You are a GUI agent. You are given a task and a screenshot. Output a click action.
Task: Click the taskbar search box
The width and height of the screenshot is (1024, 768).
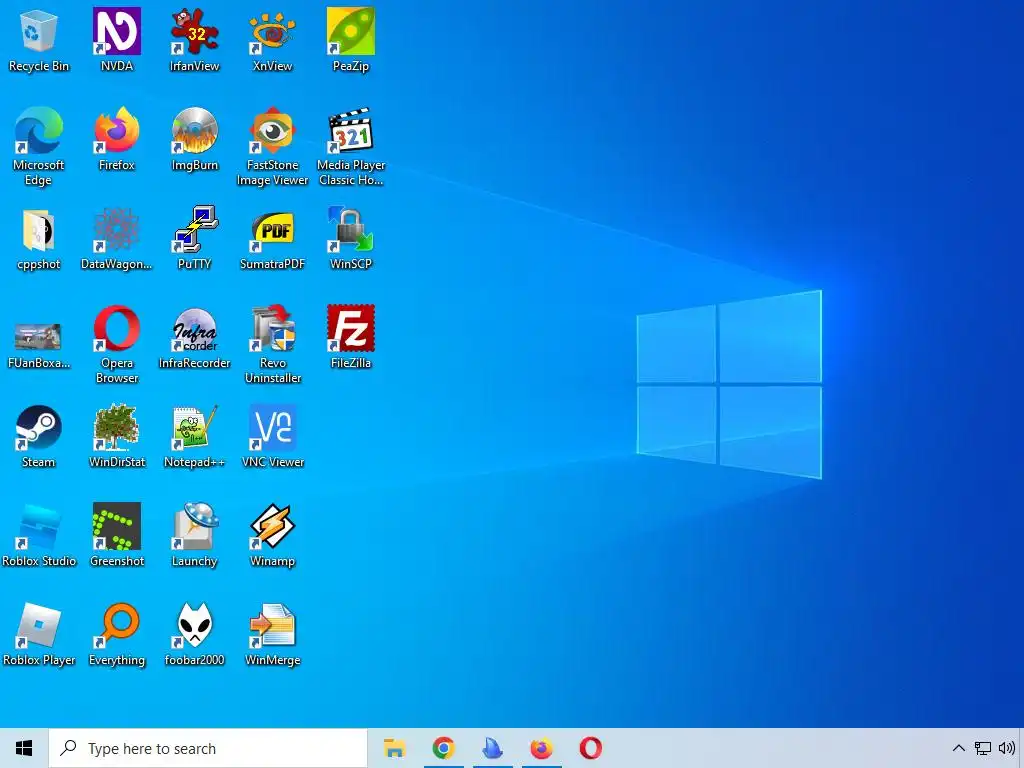[208, 748]
